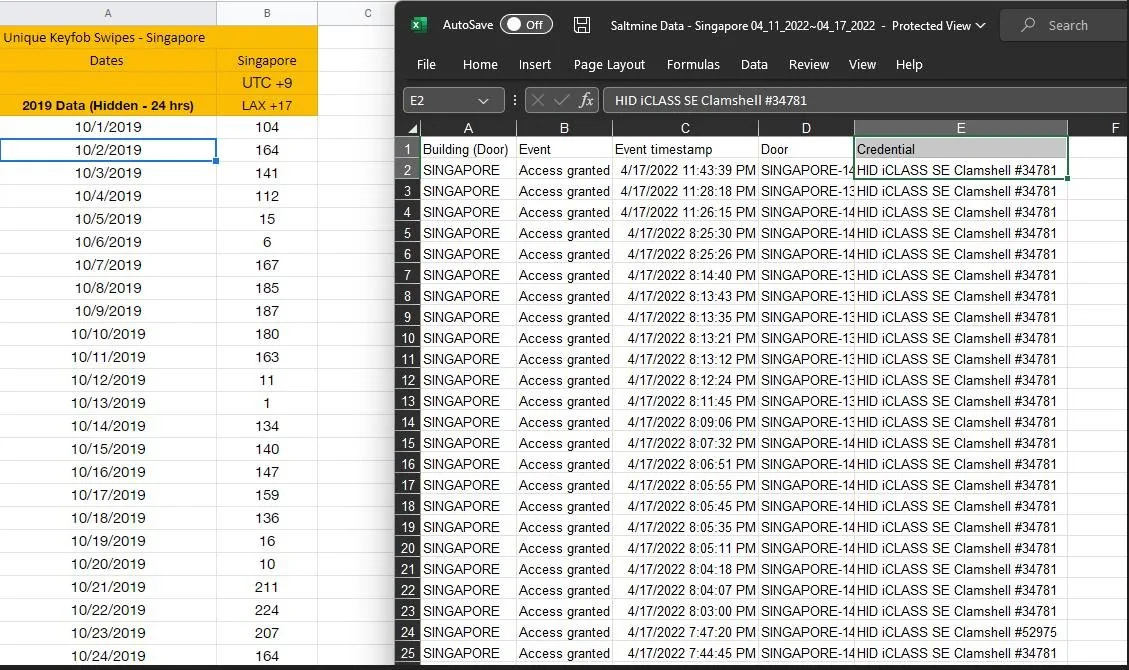Click the 'Dates' header cell in left sheet
The image size is (1129, 670).
tap(108, 60)
